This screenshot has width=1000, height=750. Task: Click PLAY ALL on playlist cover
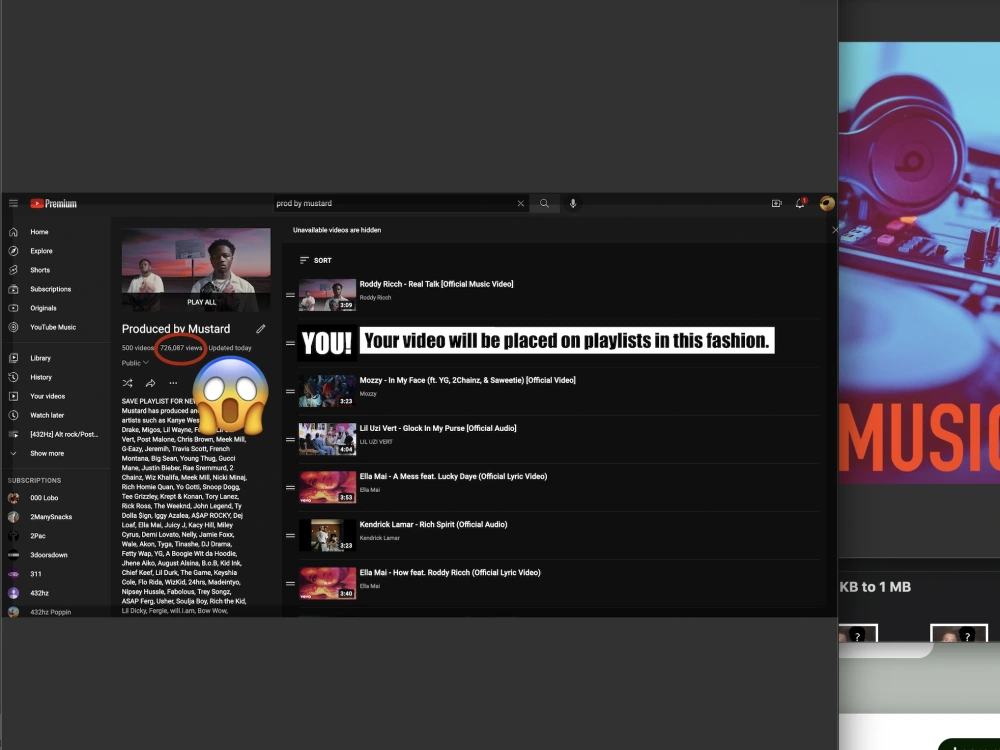click(x=202, y=302)
